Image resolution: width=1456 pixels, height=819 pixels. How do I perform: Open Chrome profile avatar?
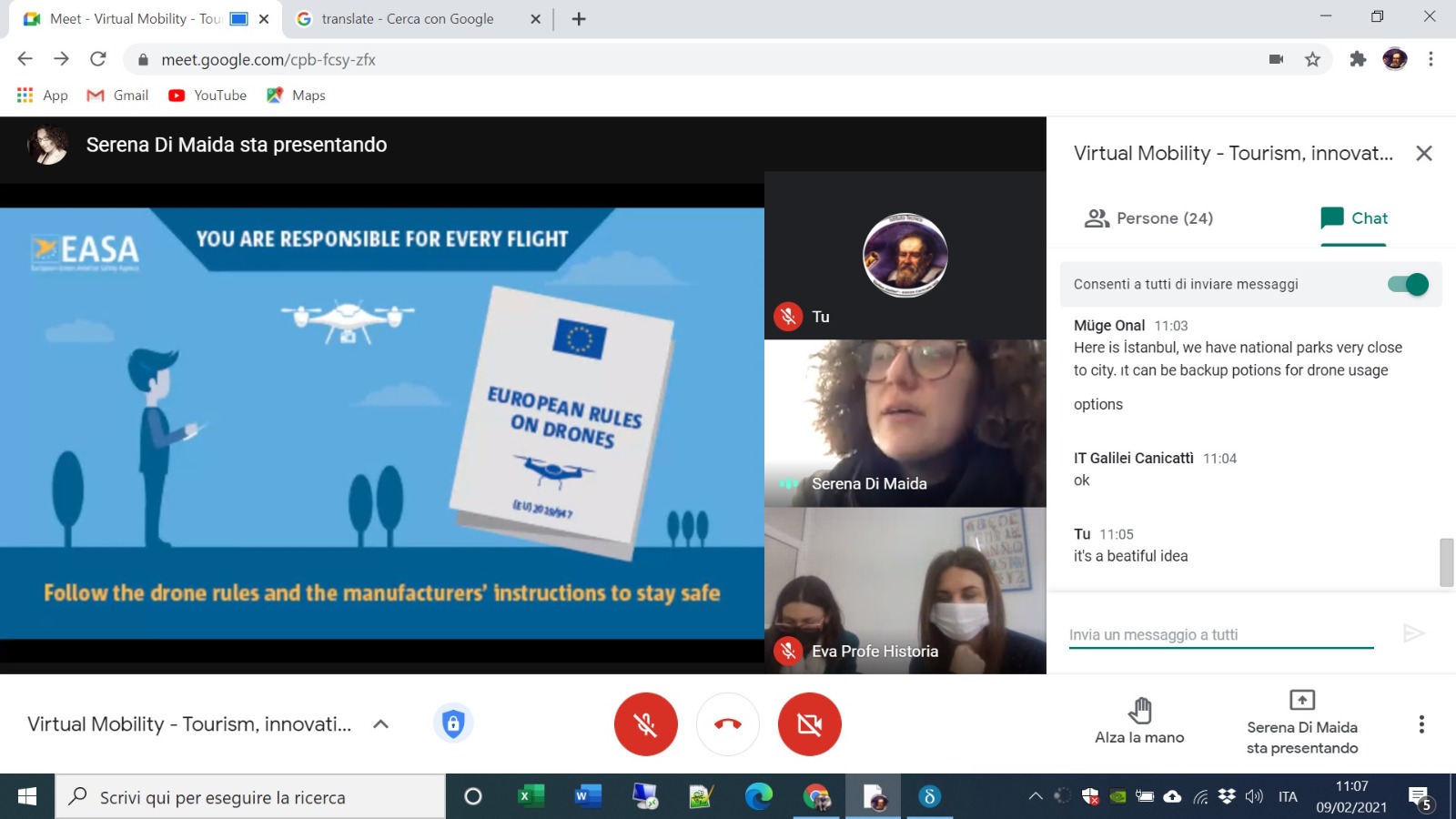1395,59
